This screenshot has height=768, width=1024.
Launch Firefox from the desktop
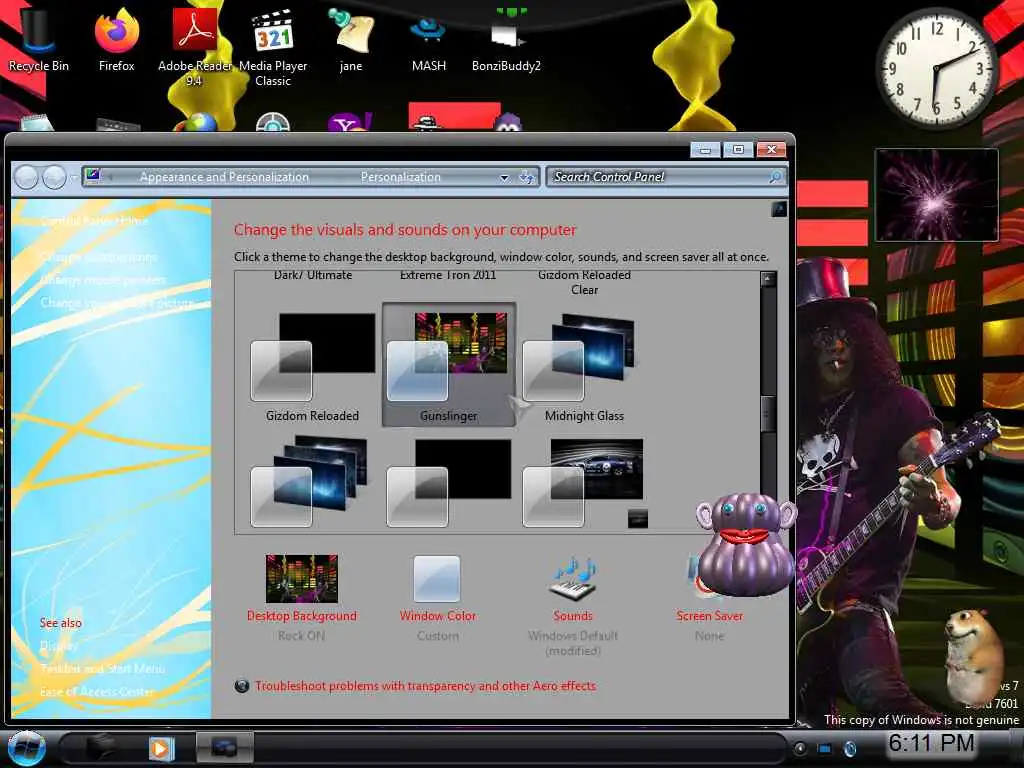(x=116, y=39)
